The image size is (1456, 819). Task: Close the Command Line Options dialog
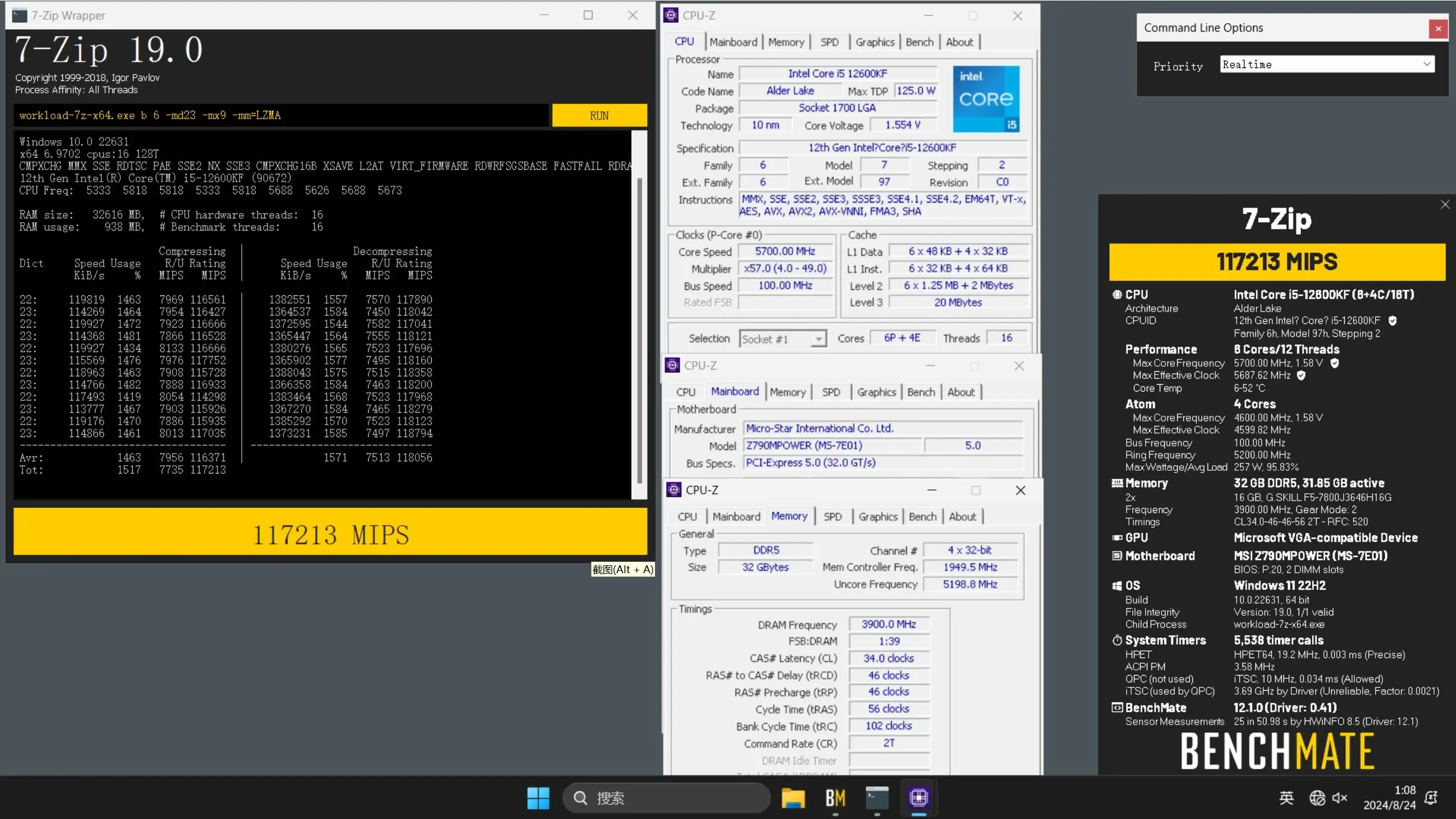click(x=1438, y=28)
